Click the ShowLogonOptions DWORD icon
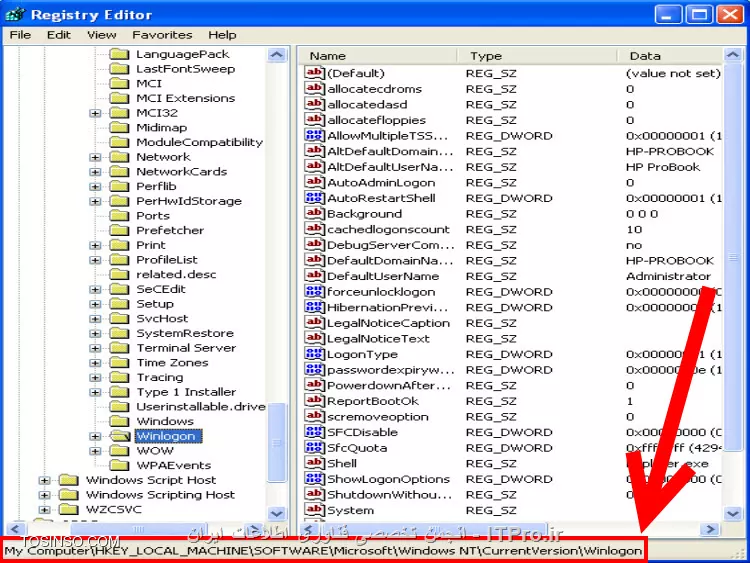This screenshot has width=750, height=563. point(314,479)
